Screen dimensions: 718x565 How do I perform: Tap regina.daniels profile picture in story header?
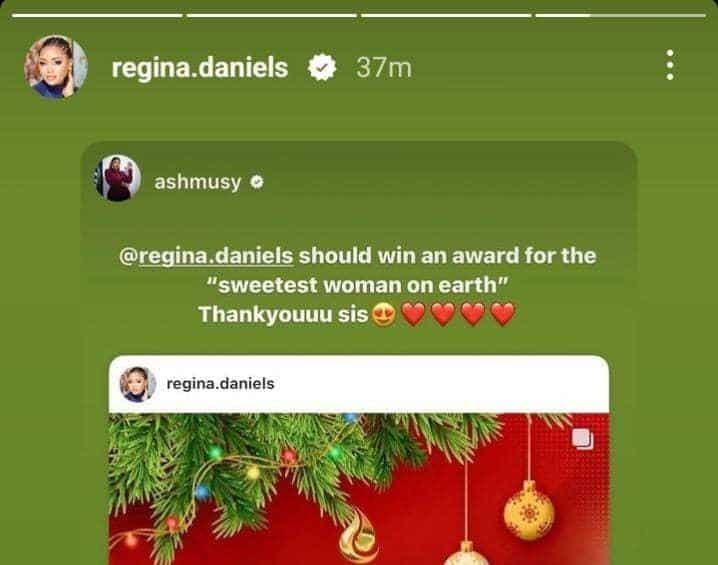point(56,66)
